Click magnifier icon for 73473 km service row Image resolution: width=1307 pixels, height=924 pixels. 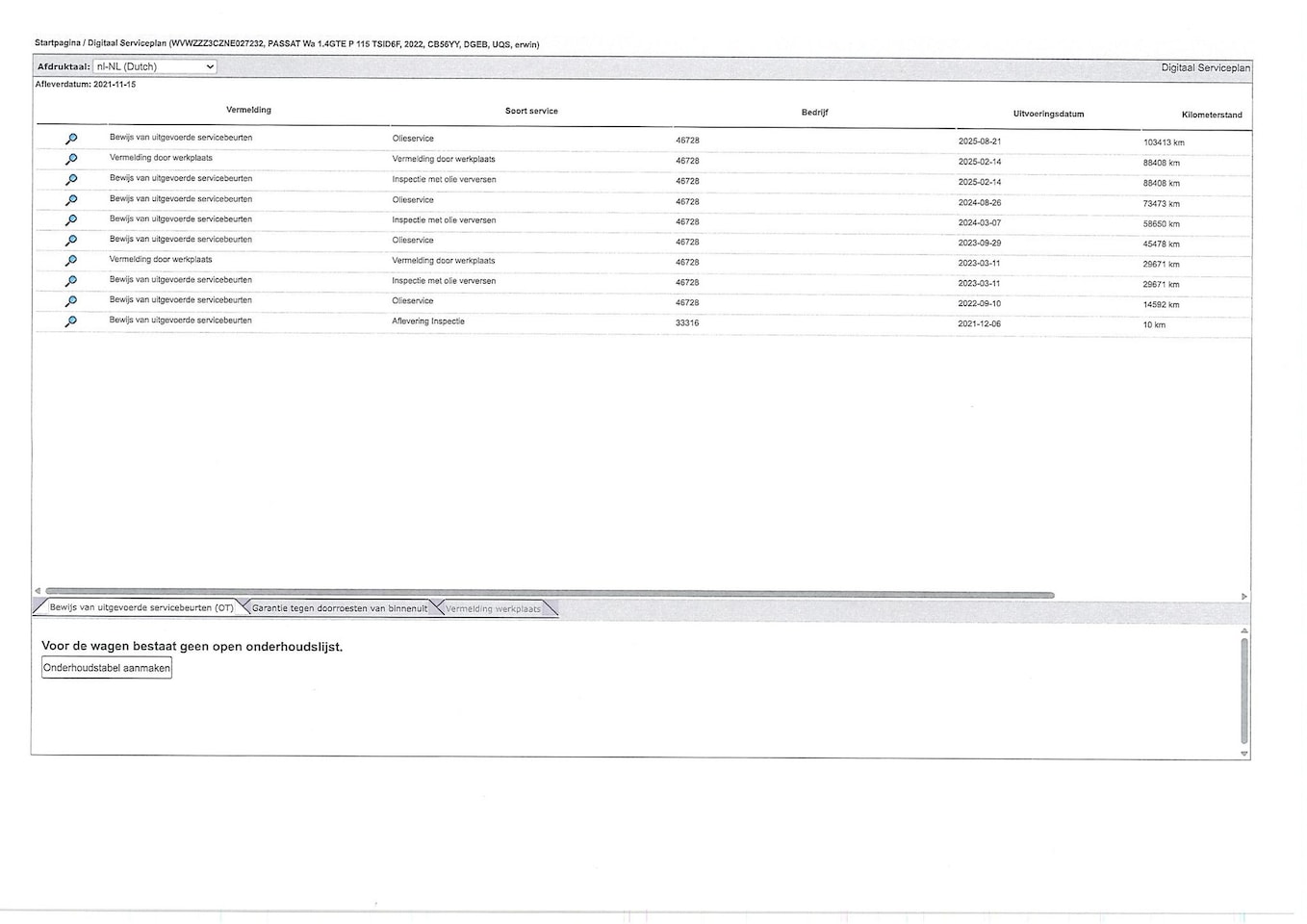click(x=71, y=200)
